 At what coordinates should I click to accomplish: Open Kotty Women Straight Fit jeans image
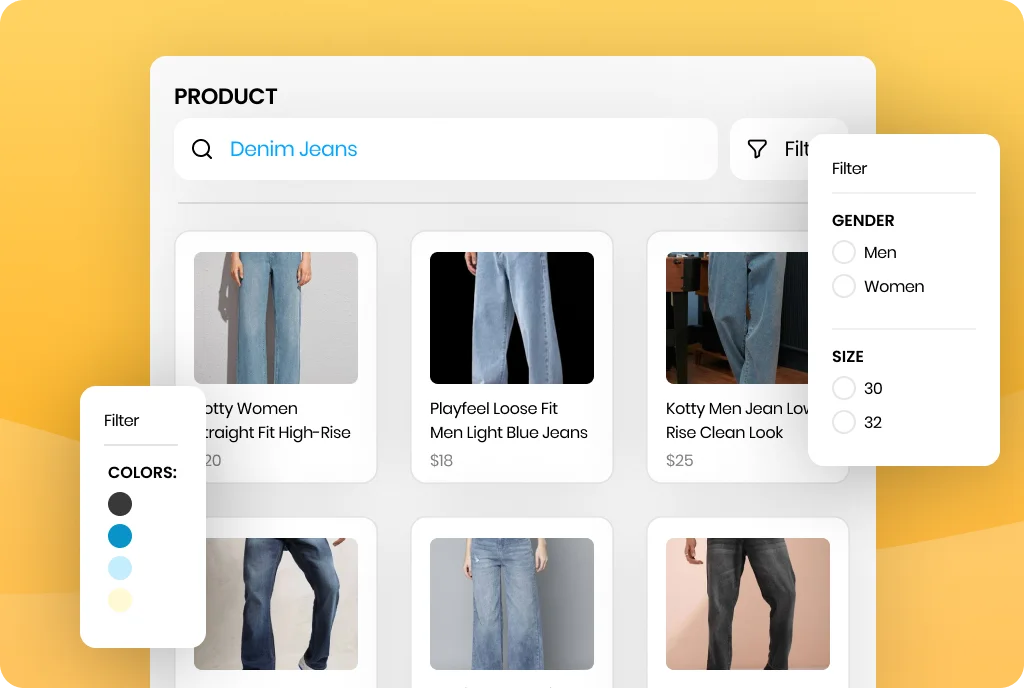tap(276, 318)
